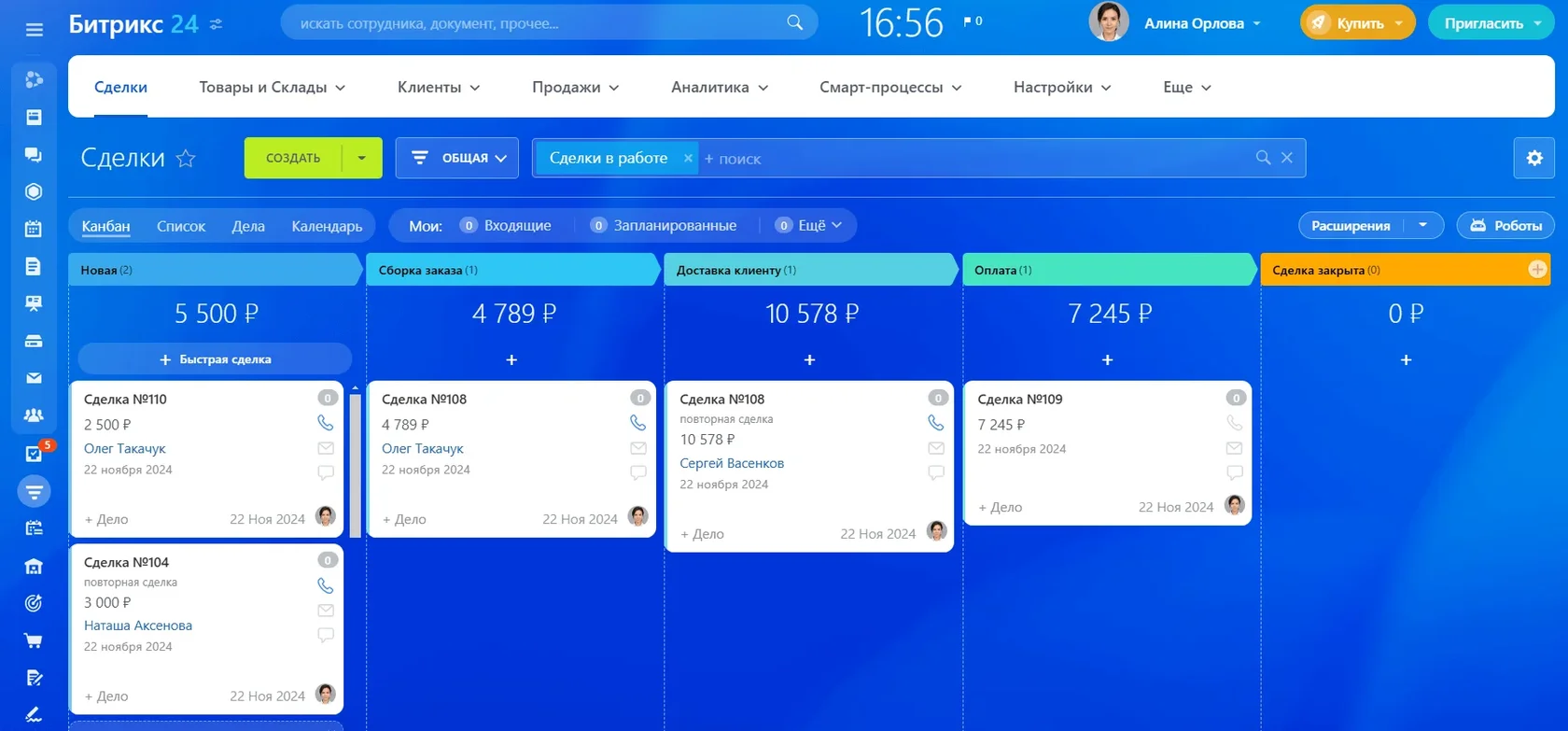Screen dimensions: 1568x731
Task: Open the Еще top menu item
Action: (1186, 87)
